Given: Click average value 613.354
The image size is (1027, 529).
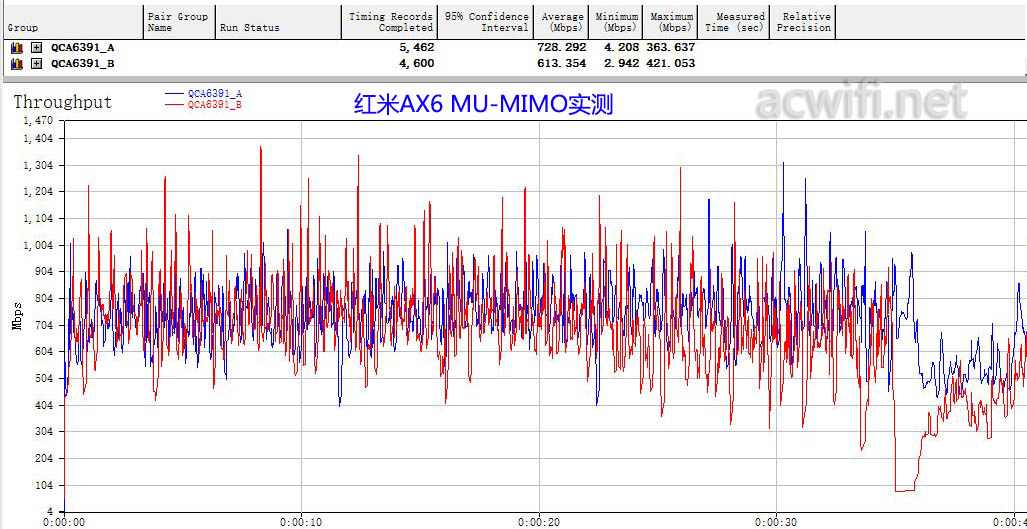Looking at the screenshot, I should (x=564, y=64).
